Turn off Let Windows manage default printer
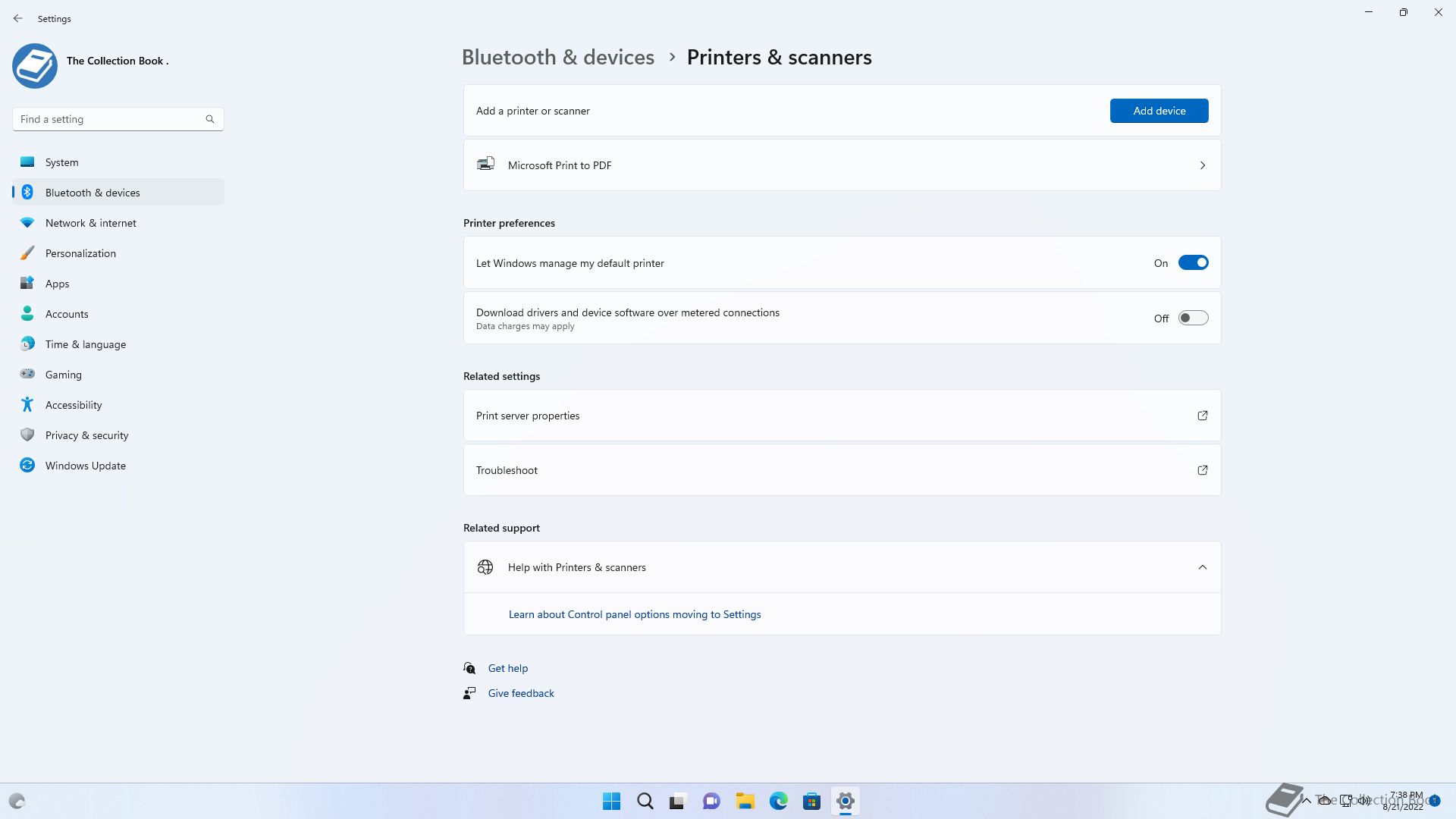The width and height of the screenshot is (1456, 819). 1193,262
